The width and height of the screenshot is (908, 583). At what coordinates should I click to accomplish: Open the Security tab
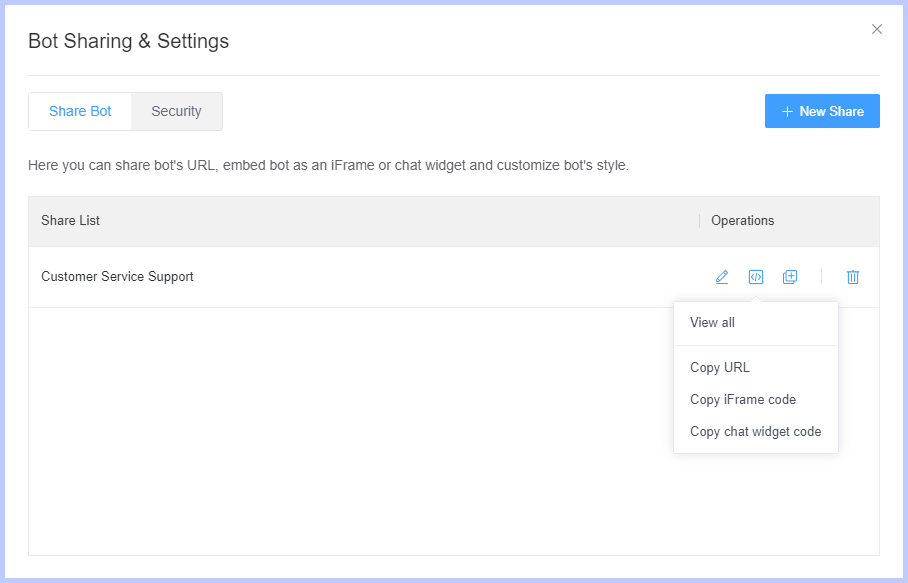pyautogui.click(x=176, y=111)
